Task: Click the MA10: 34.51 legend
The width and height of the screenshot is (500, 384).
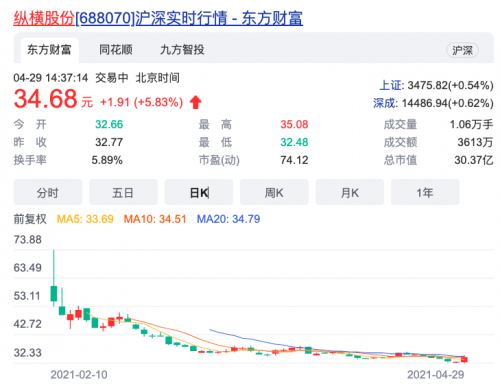Action: (155, 219)
